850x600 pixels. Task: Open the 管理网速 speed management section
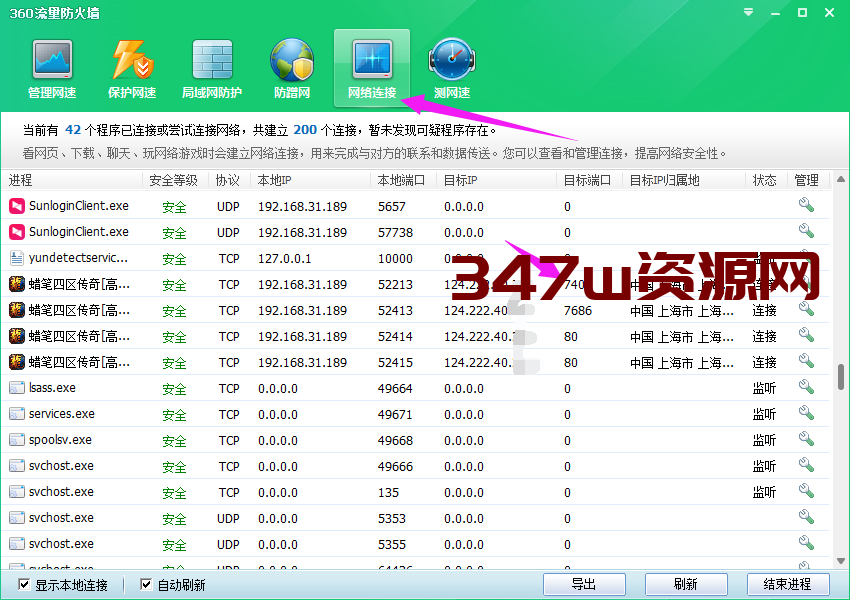pos(52,69)
